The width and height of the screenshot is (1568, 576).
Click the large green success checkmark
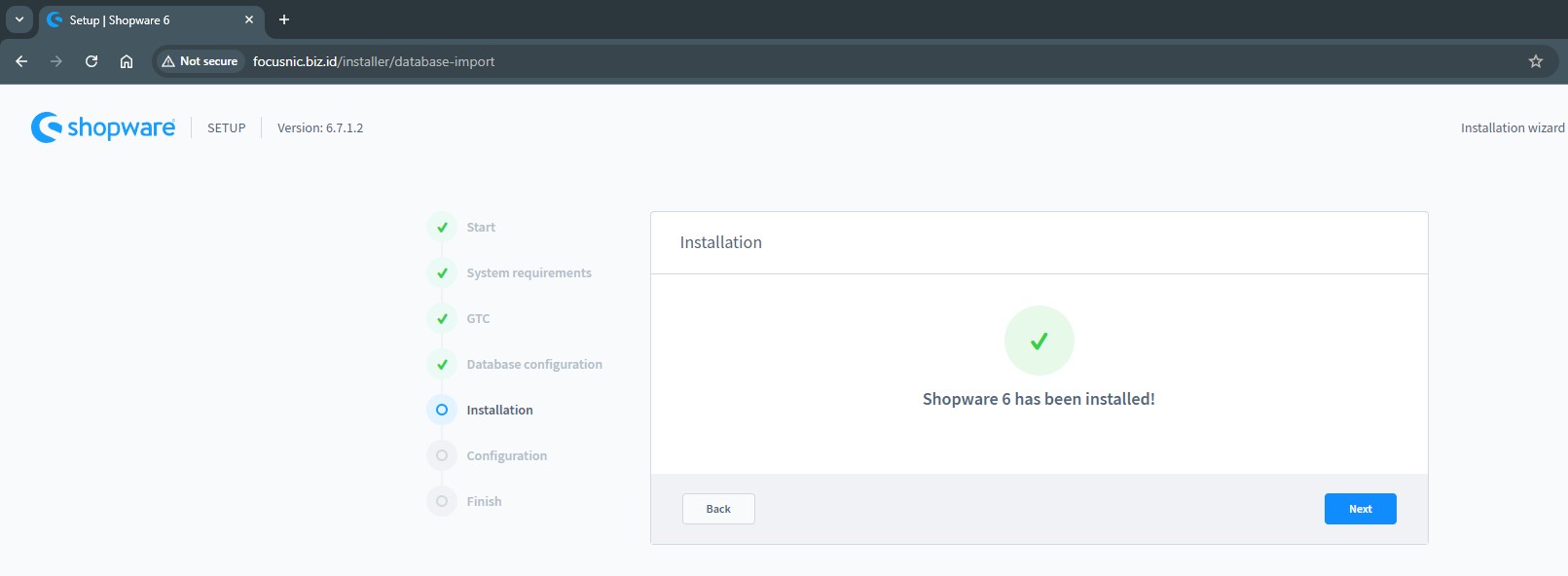1039,341
